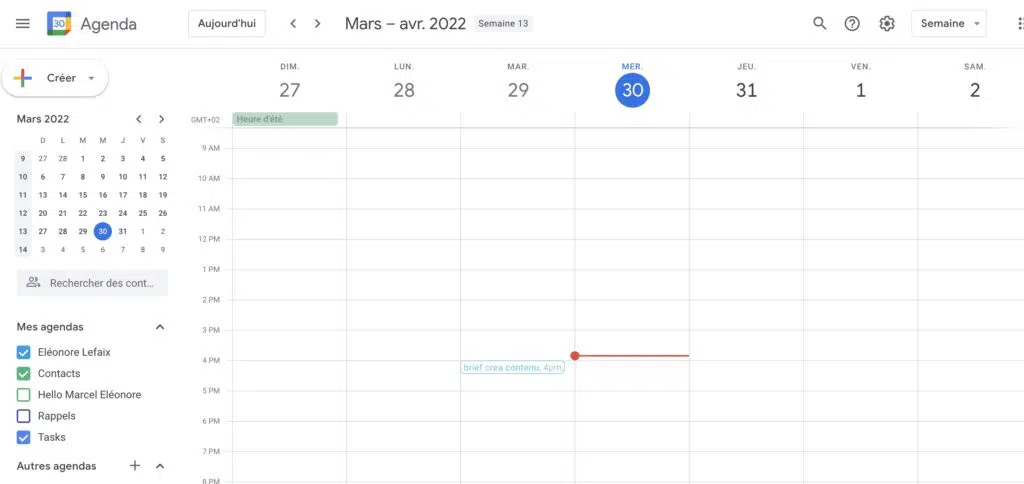Click the Aujourd'hui button
This screenshot has height=484, width=1024.
[226, 24]
